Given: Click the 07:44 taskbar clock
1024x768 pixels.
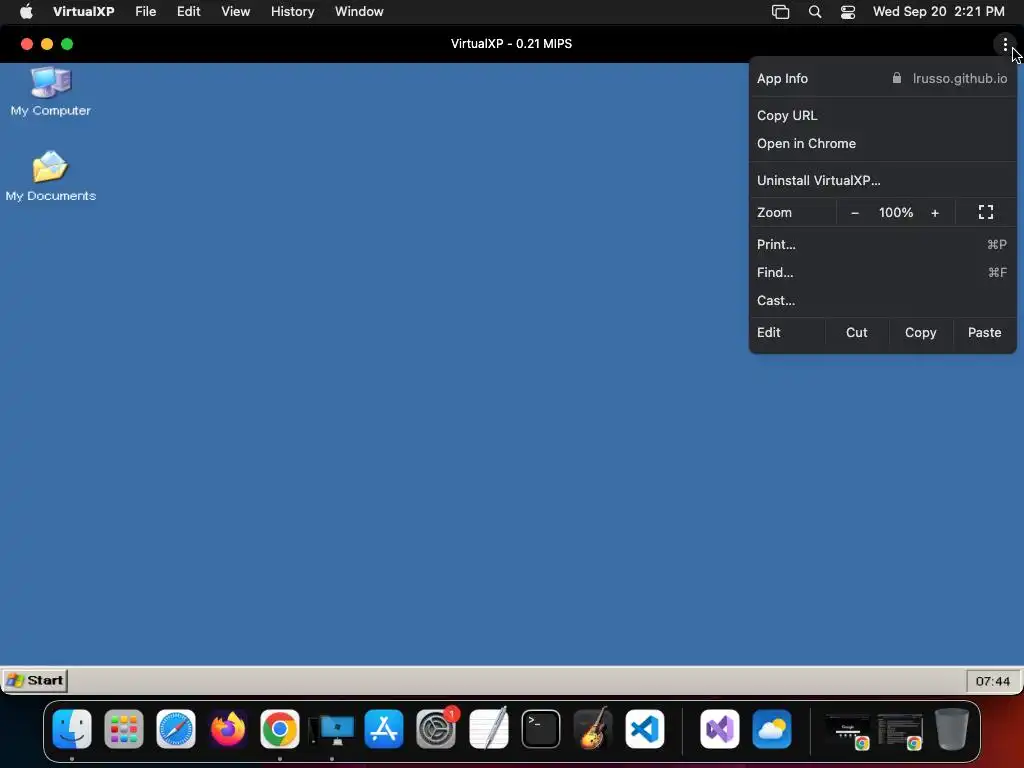Looking at the screenshot, I should pyautogui.click(x=993, y=681).
